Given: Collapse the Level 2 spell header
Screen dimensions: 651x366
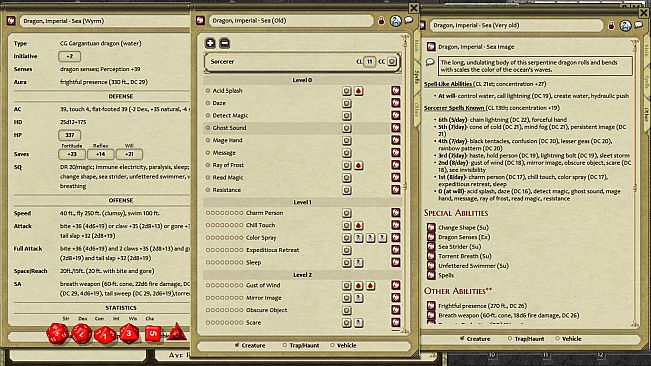Looking at the screenshot, I should pos(302,275).
